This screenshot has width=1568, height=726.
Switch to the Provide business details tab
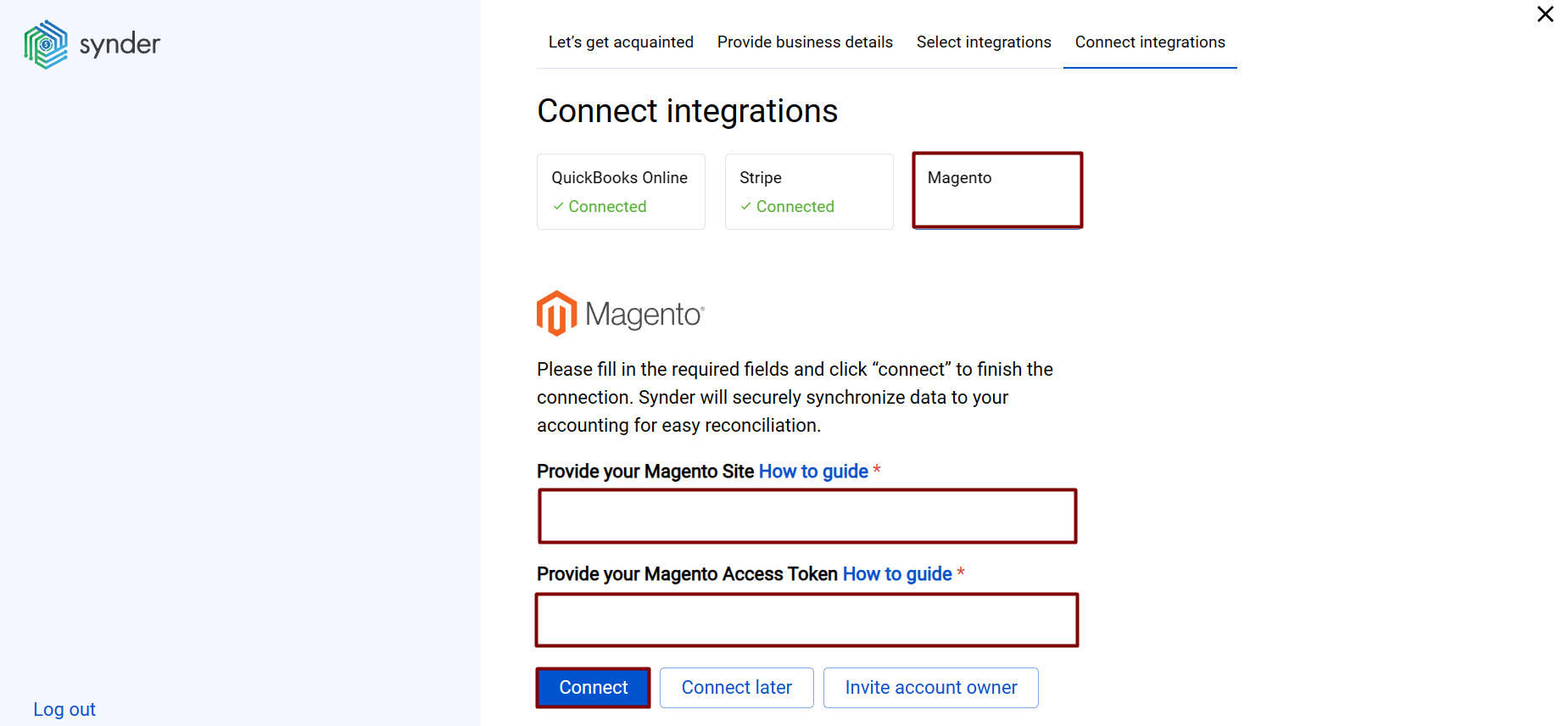tap(804, 41)
